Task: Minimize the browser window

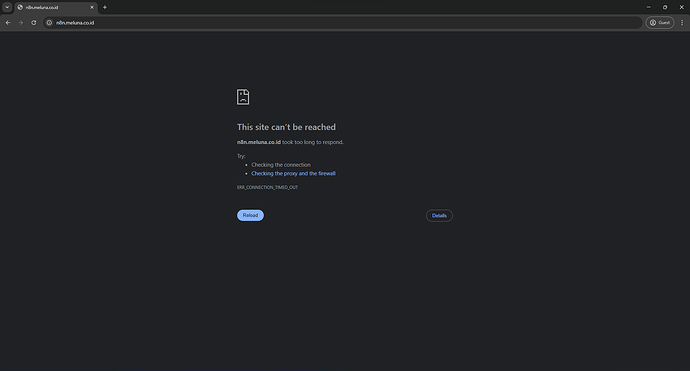Action: [648, 7]
